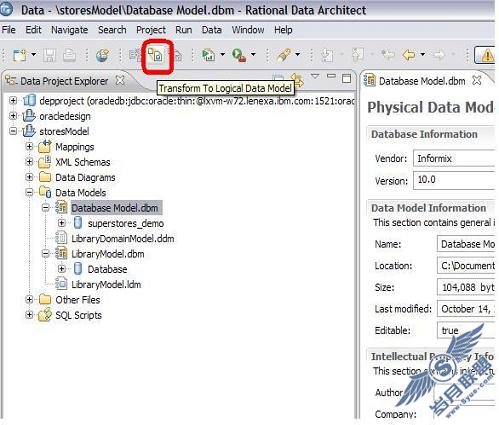Screen dimensions: 499x425
Task: Collapse the storesModel project node
Action: coord(13,131)
